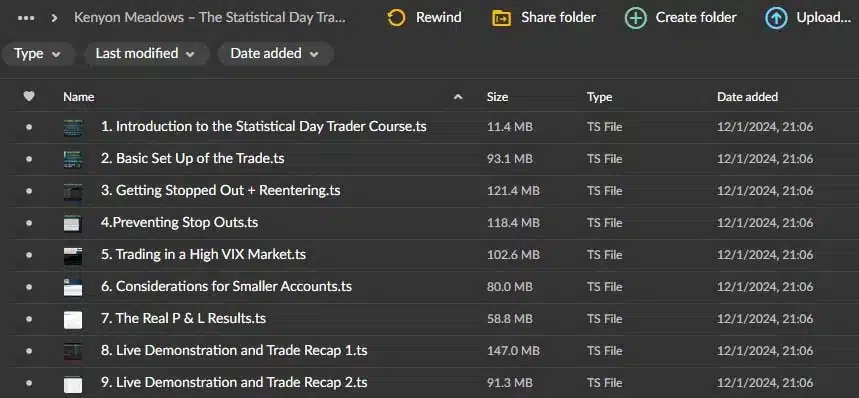Screen dimensions: 859x398
Task: Toggle the Name sort direction arrow
Action: tap(458, 97)
